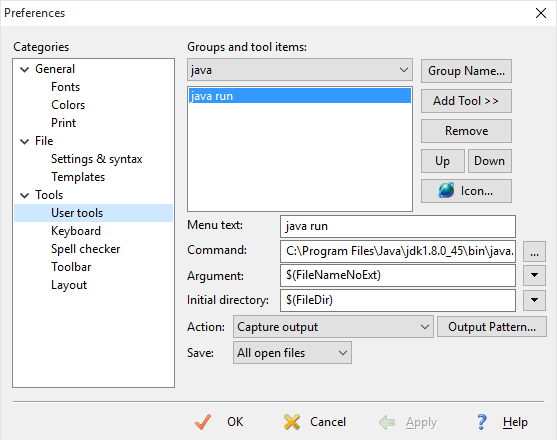Viewport: 557px width, 440px height.
Task: Open the Fonts category
Action: (65, 87)
